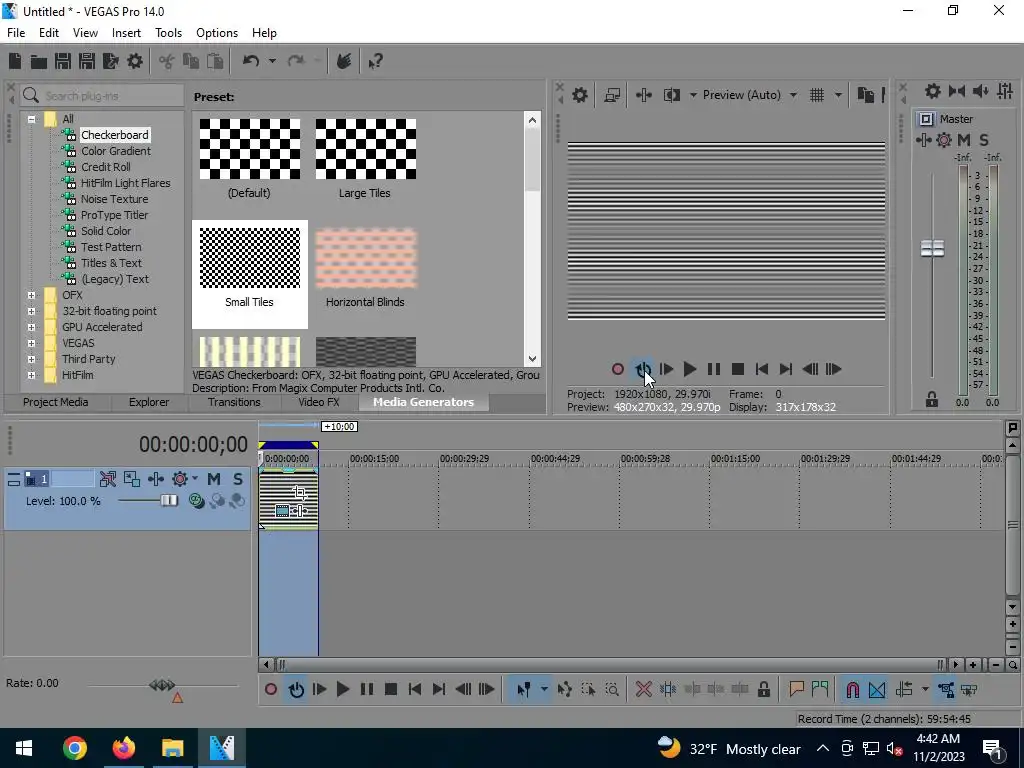Switch to Transitions tab
This screenshot has height=768, width=1024.
(x=234, y=402)
